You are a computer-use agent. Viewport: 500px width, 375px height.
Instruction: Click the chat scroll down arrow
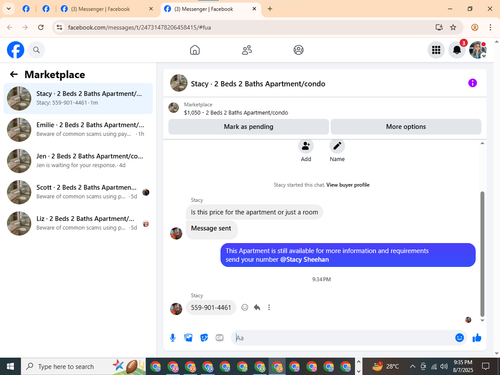tap(482, 320)
